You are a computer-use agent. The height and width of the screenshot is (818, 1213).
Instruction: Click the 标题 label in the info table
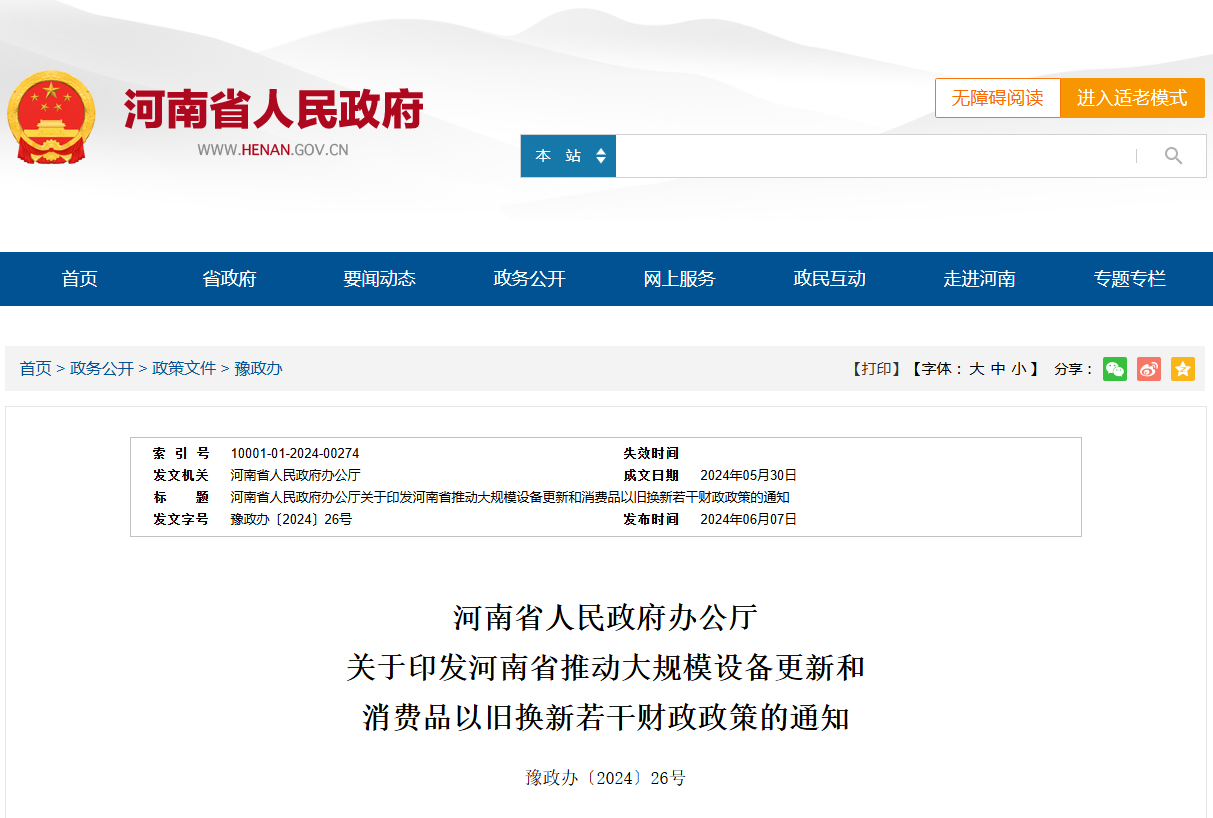[x=181, y=497]
